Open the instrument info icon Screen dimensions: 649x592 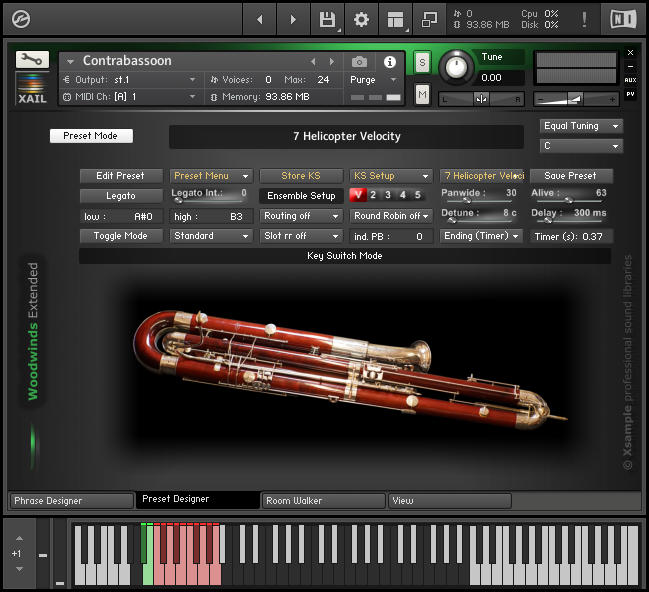pyautogui.click(x=389, y=62)
